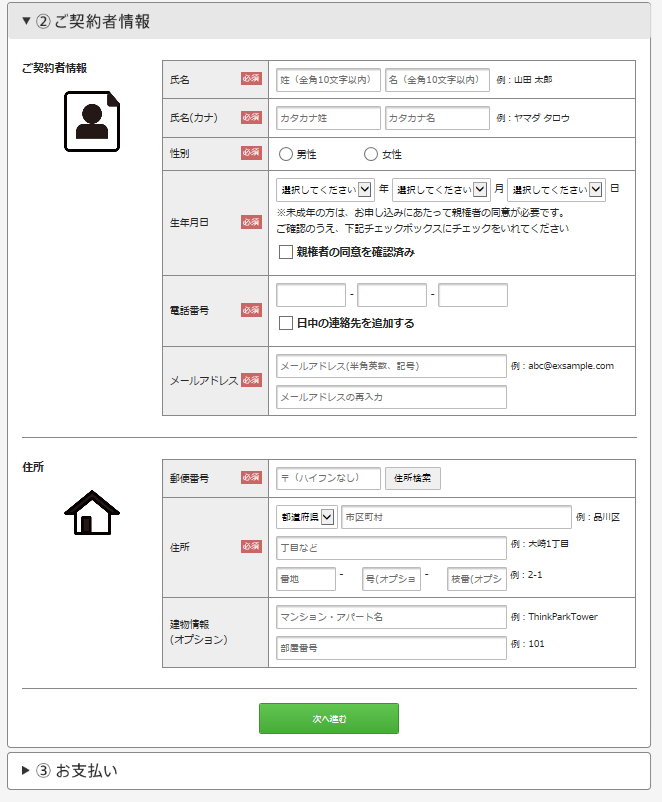
Task: Click the 住所検索 button
Action: 413,478
